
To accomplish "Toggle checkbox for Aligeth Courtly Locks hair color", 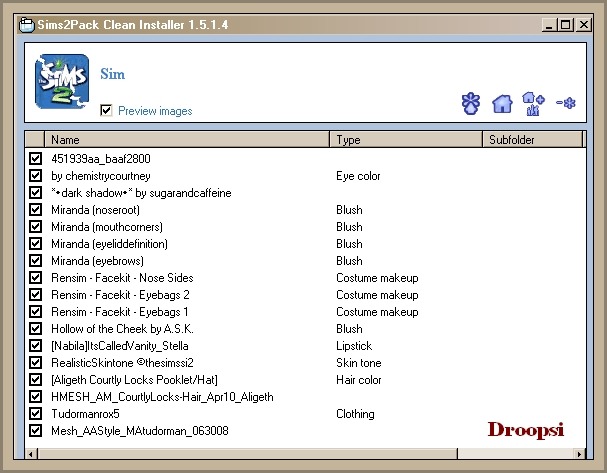I will click(36, 380).
